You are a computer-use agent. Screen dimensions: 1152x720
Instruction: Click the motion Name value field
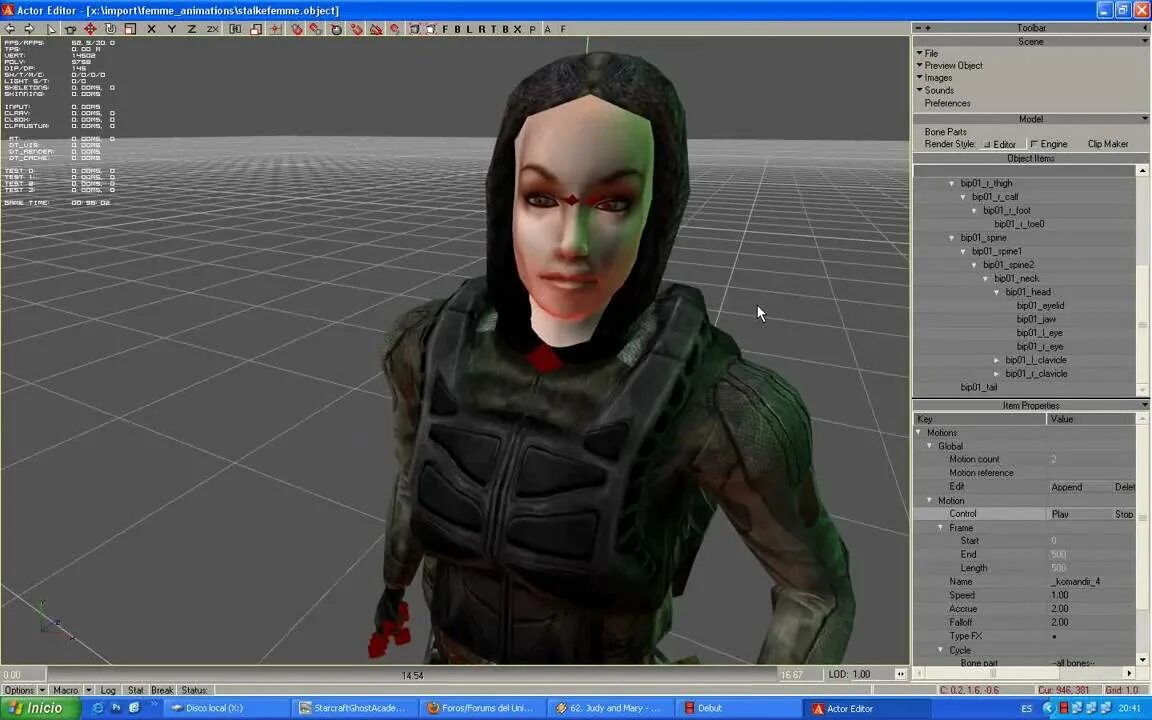[x=1092, y=582]
